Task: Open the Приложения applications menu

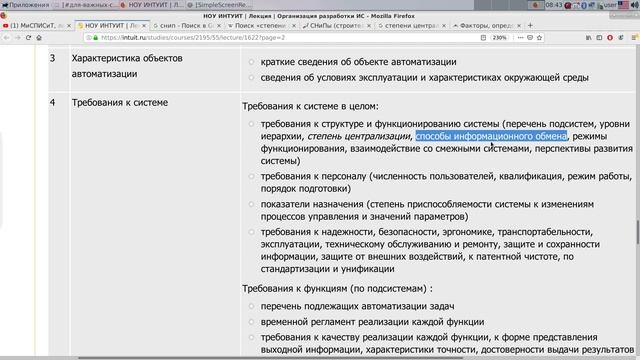Action: click(x=25, y=5)
